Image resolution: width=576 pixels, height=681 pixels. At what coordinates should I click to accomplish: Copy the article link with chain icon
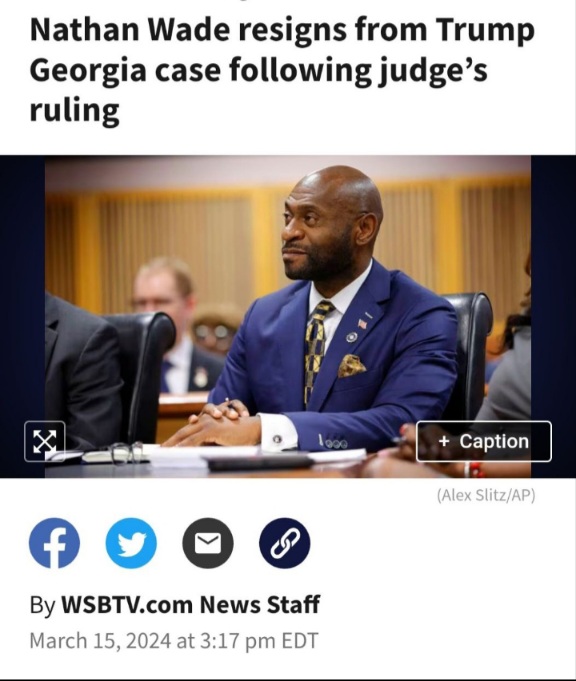tap(285, 543)
